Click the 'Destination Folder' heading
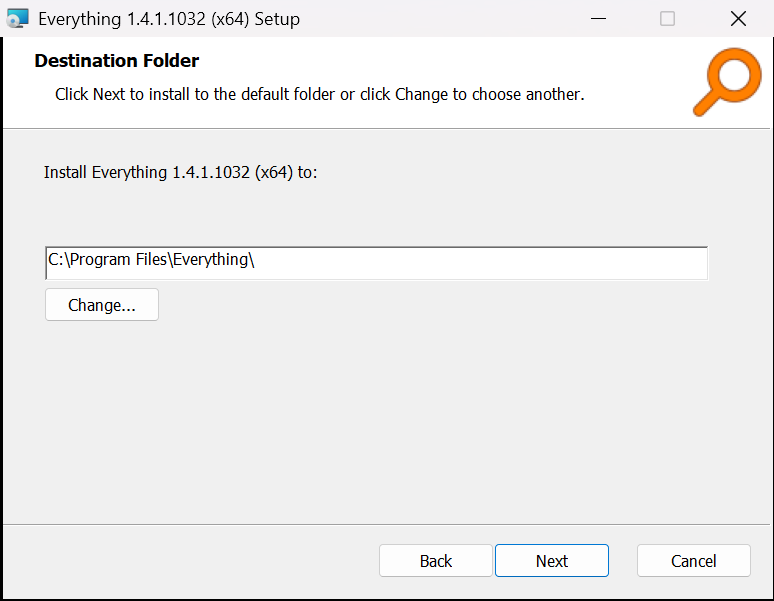Screen dimensions: 774x601 pos(116,61)
